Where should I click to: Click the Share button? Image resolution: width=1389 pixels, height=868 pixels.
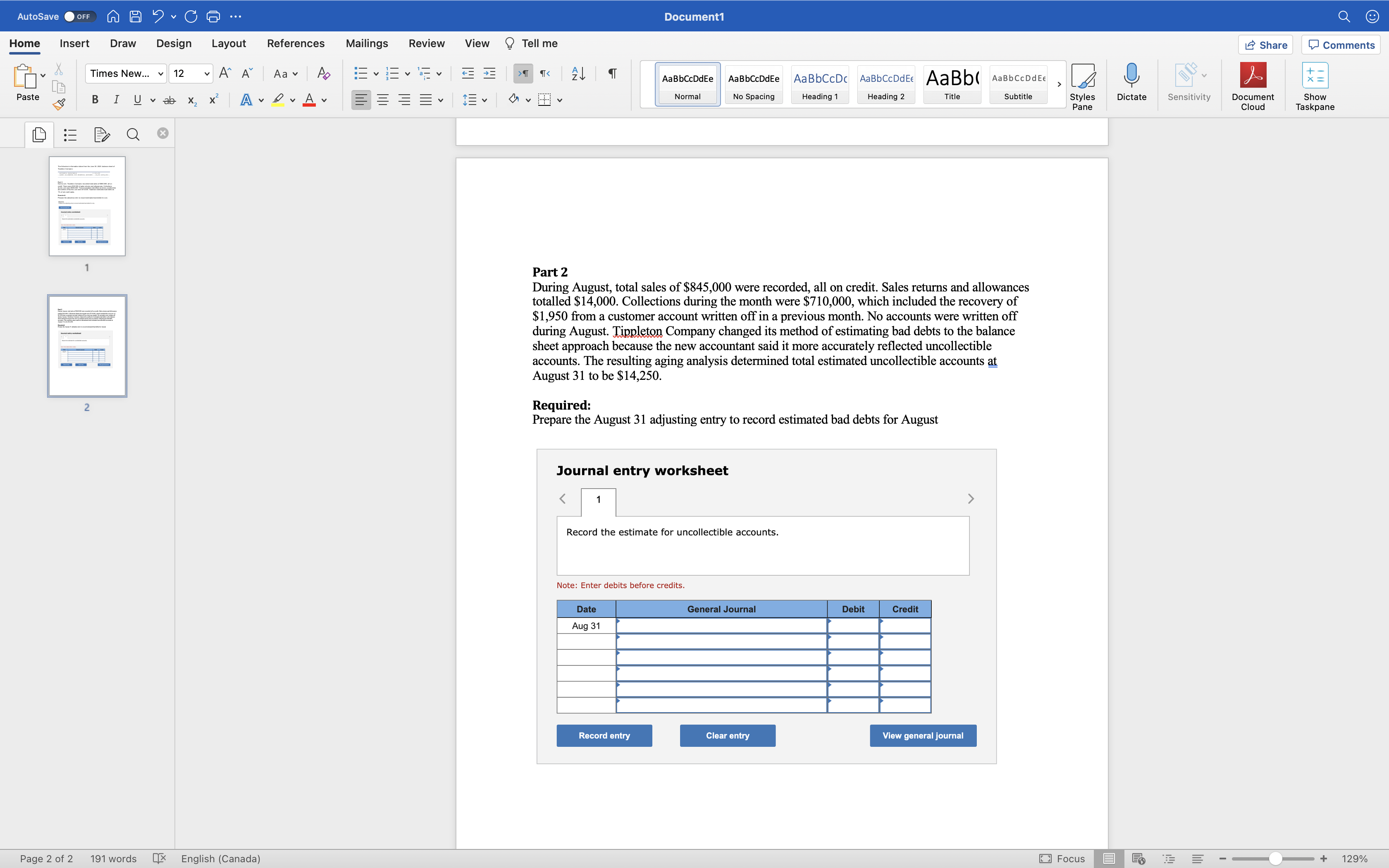[1266, 44]
